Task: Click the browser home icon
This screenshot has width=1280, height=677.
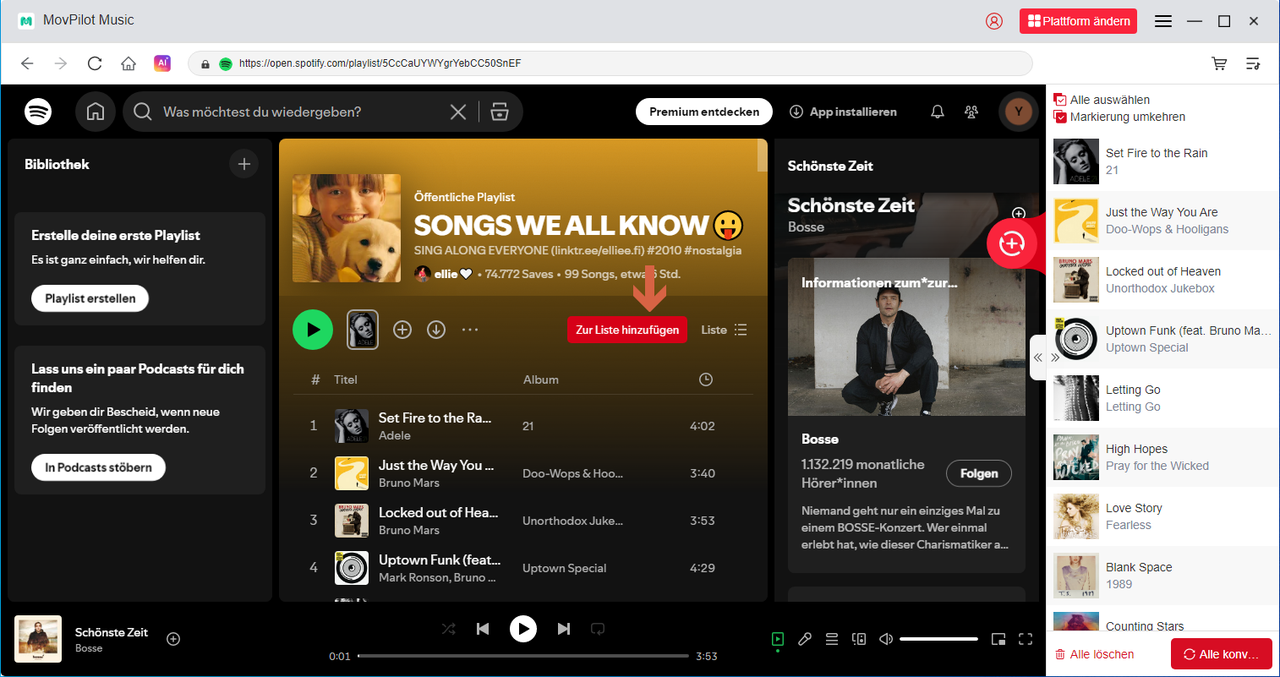Action: pos(128,63)
